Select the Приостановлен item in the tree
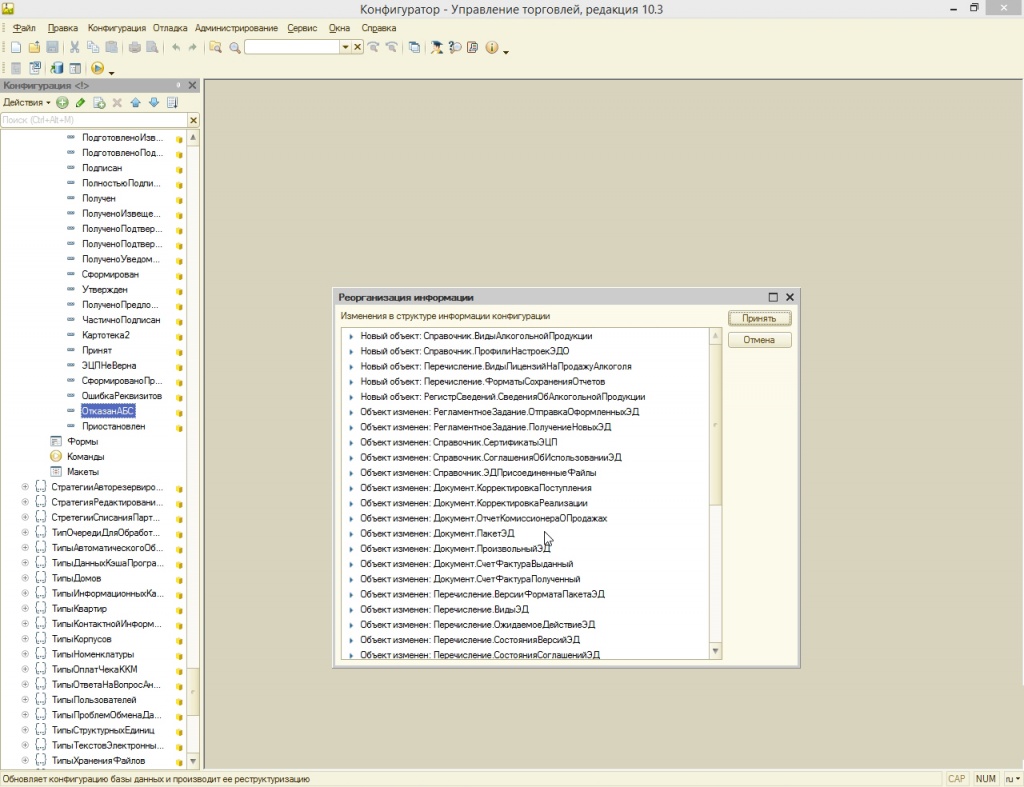The image size is (1024, 787). pos(113,426)
